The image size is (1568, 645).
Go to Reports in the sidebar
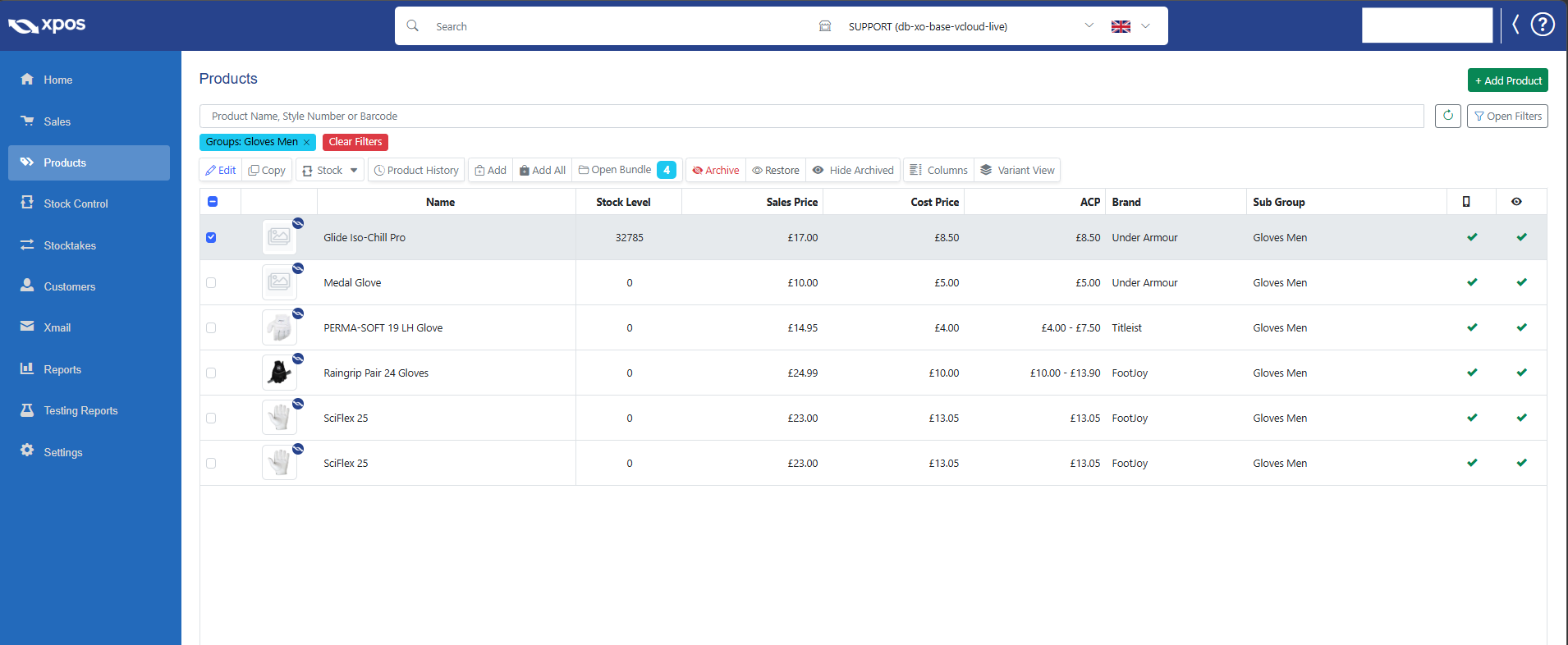tap(62, 369)
